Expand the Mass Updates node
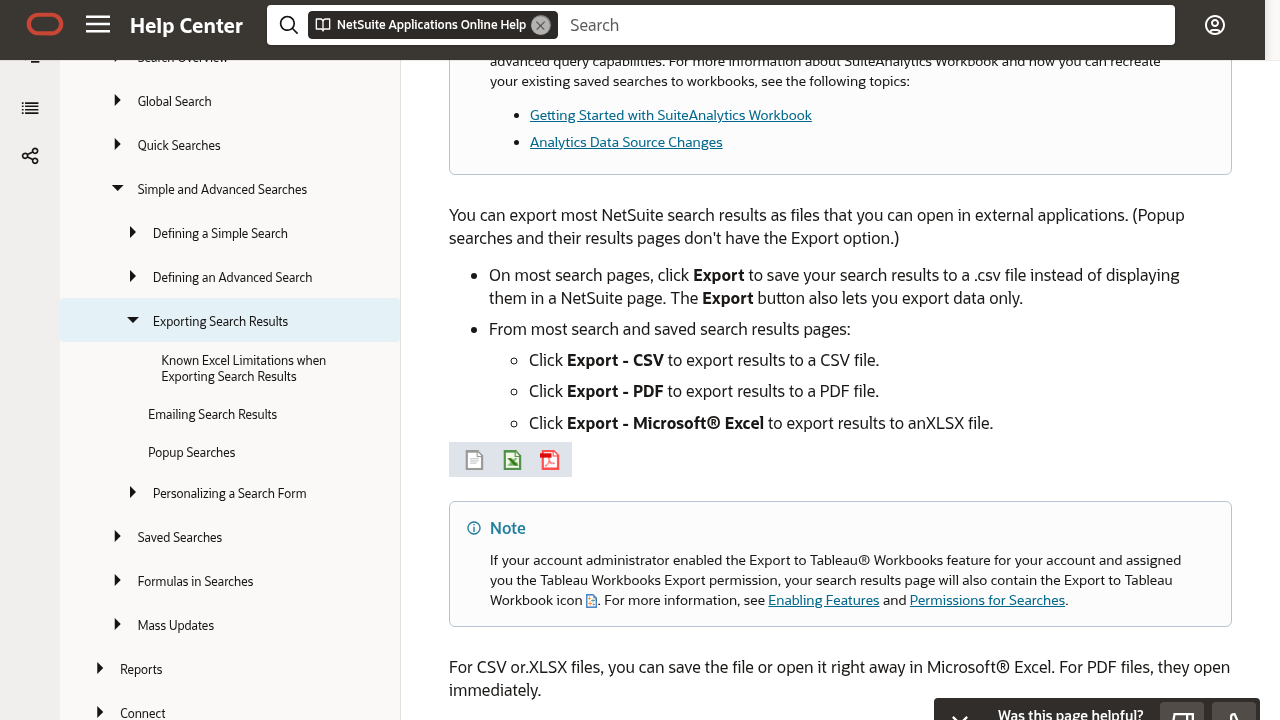This screenshot has height=720, width=1280. (x=117, y=625)
